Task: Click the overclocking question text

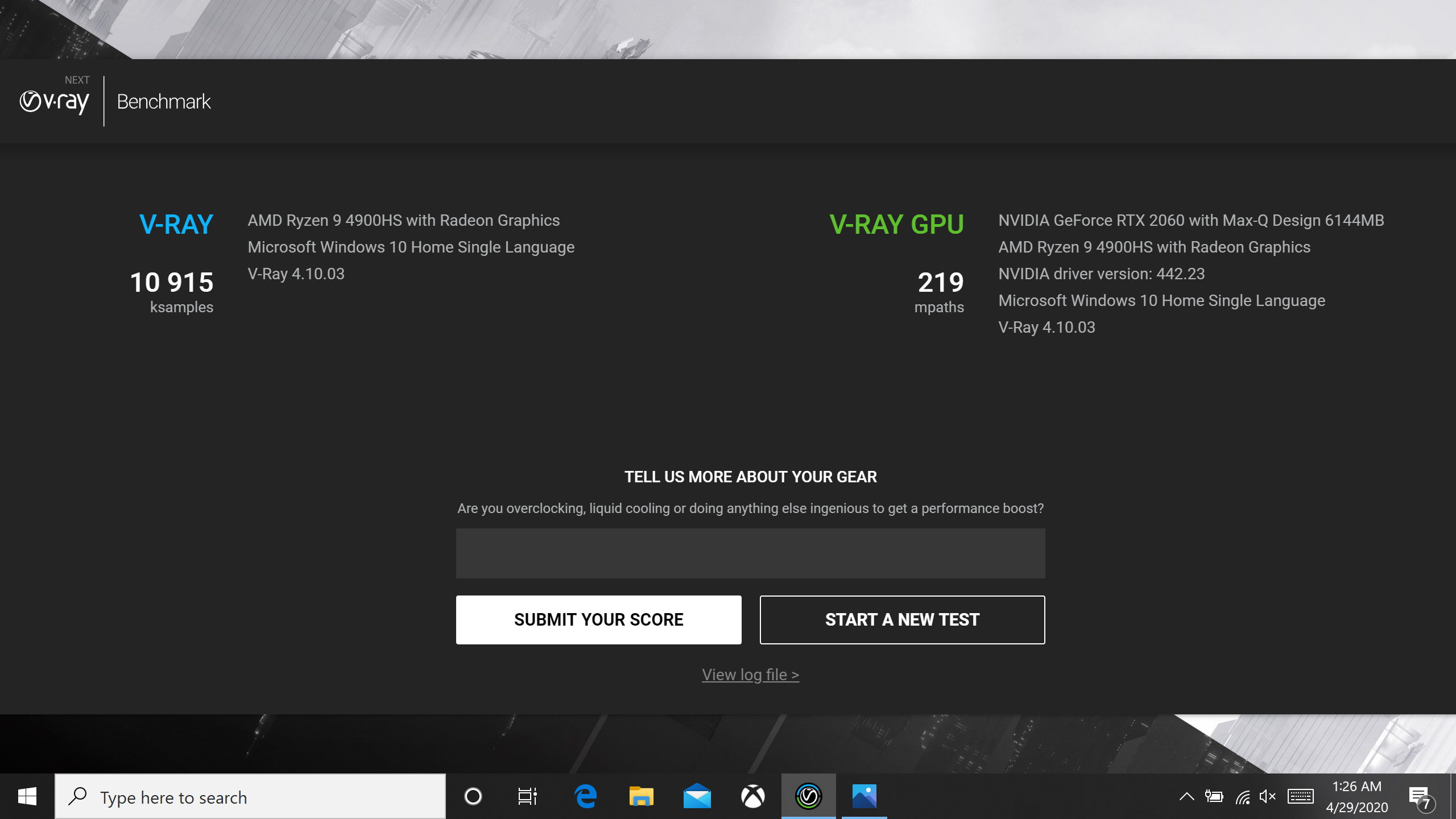Action: tap(750, 508)
